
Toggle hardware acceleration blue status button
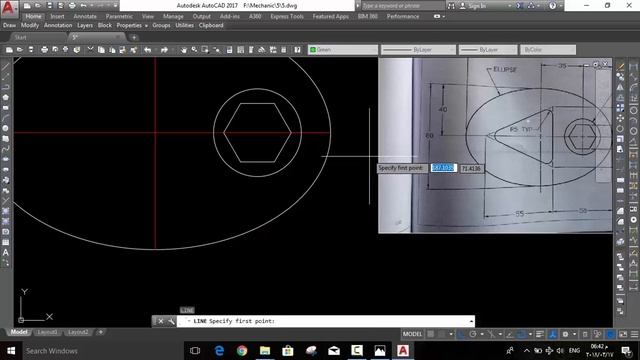(x=611, y=334)
